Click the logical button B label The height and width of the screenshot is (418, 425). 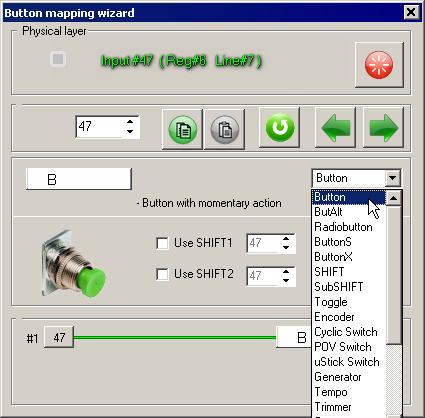(x=79, y=179)
